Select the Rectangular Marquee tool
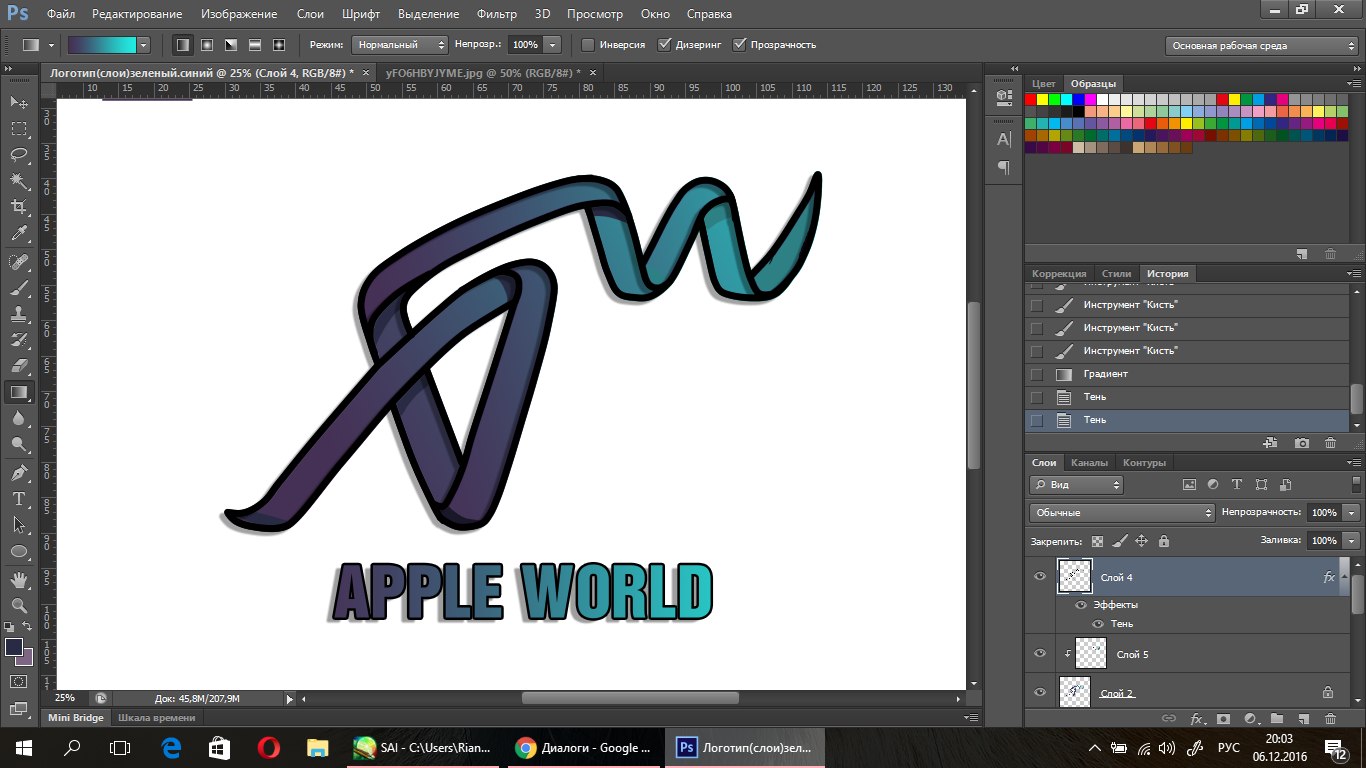 [19, 128]
